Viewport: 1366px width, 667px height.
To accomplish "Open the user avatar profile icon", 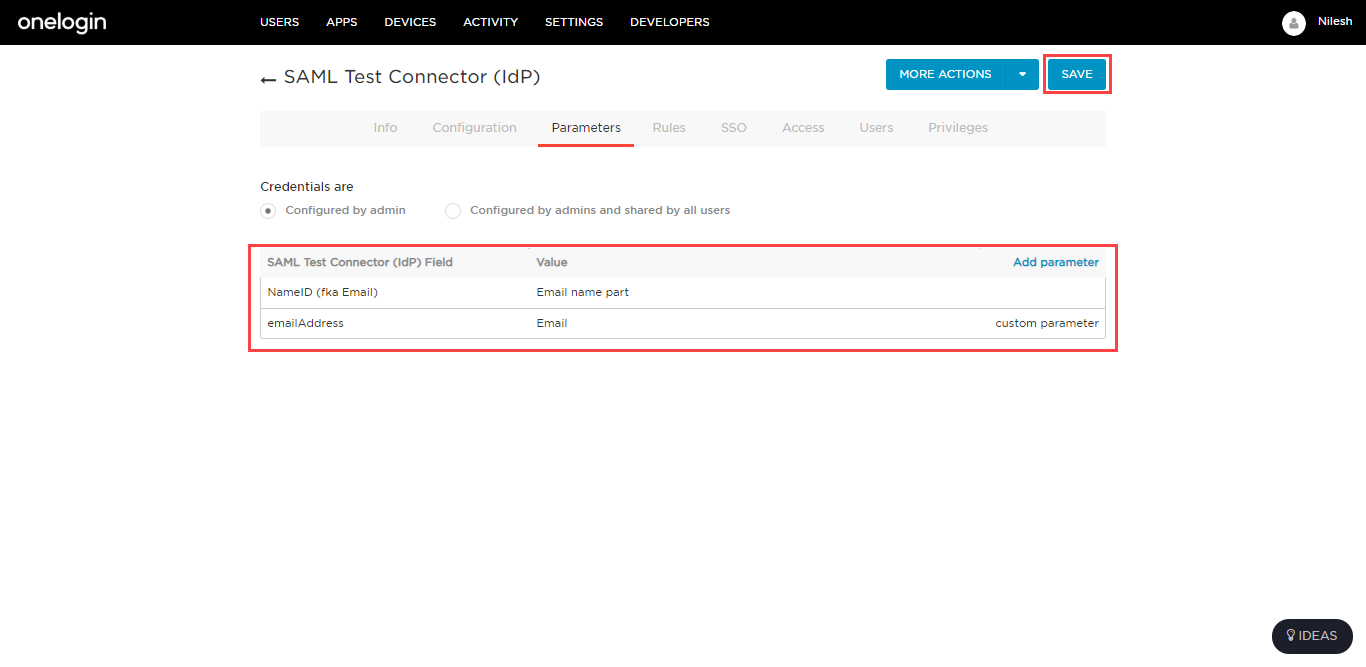I will click(x=1293, y=23).
